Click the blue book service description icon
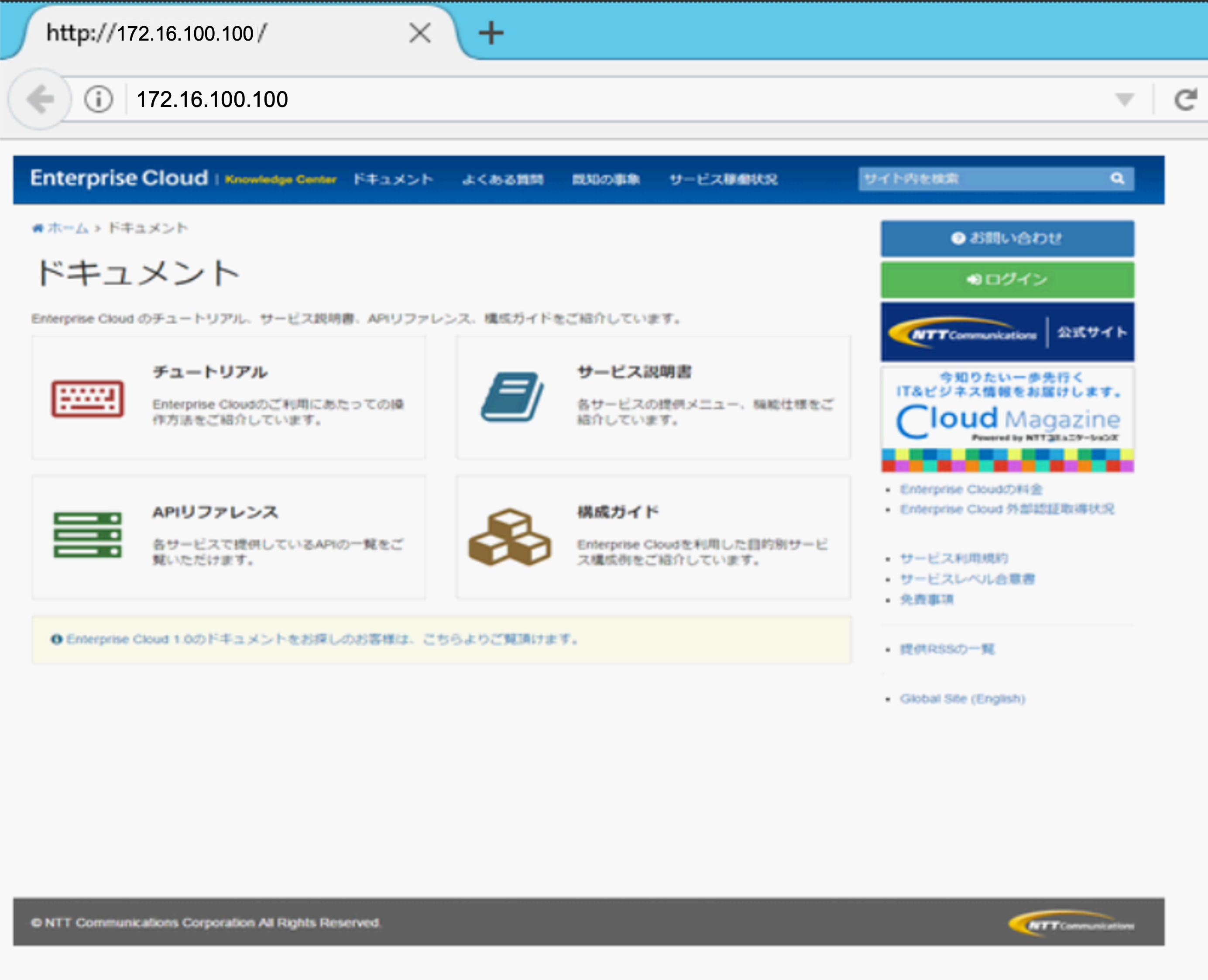 [x=512, y=397]
